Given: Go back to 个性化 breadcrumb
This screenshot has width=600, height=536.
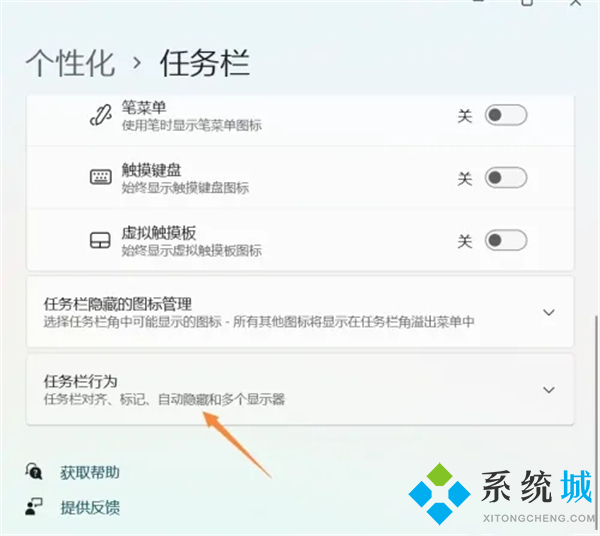Looking at the screenshot, I should pyautogui.click(x=70, y=63).
